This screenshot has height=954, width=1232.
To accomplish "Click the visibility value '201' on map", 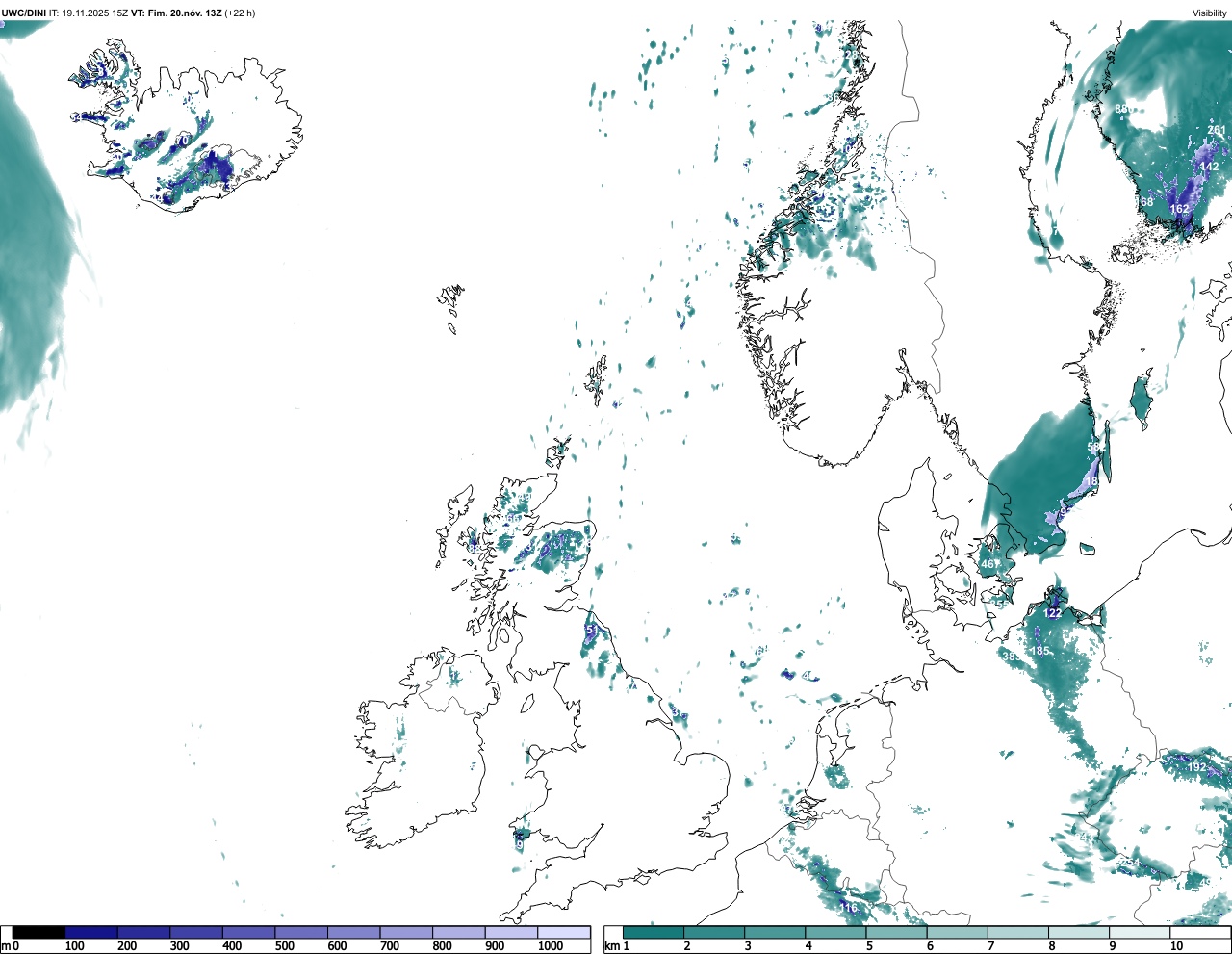I will click(x=1217, y=130).
